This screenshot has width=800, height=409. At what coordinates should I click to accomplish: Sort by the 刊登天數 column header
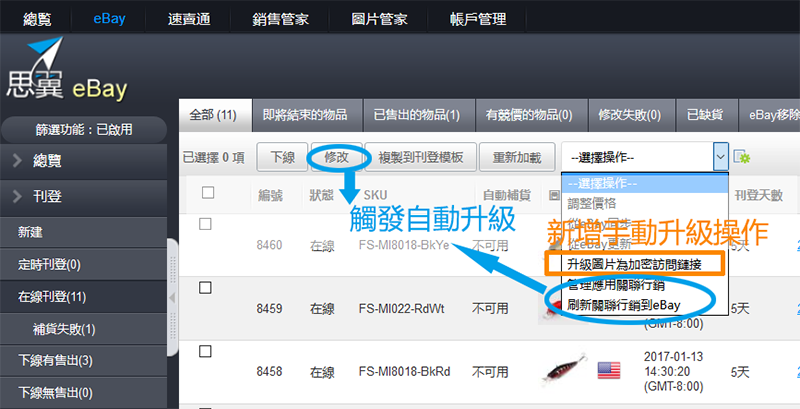pyautogui.click(x=759, y=195)
